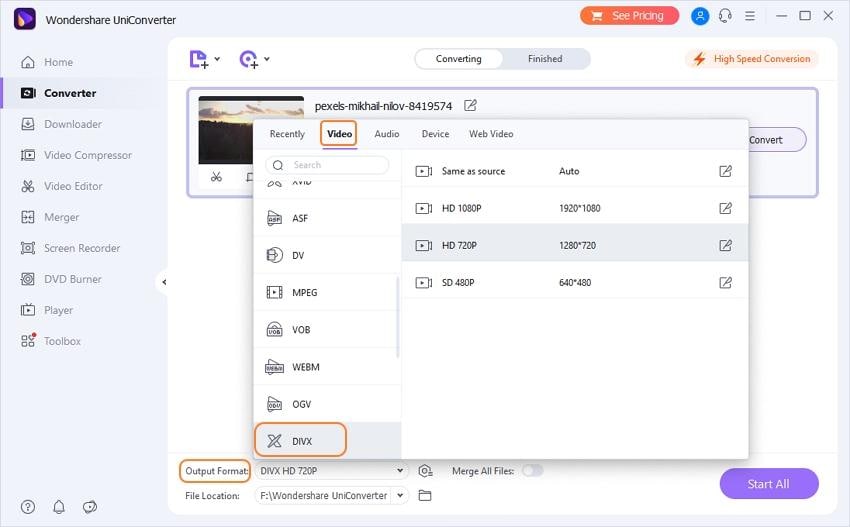The image size is (850, 527).
Task: Click the format list scrollbar
Action: [x=398, y=317]
